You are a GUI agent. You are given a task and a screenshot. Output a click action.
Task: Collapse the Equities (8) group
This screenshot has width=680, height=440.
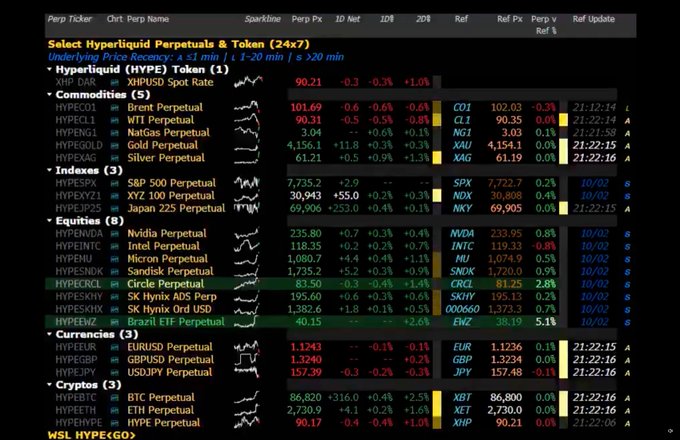pyautogui.click(x=49, y=221)
